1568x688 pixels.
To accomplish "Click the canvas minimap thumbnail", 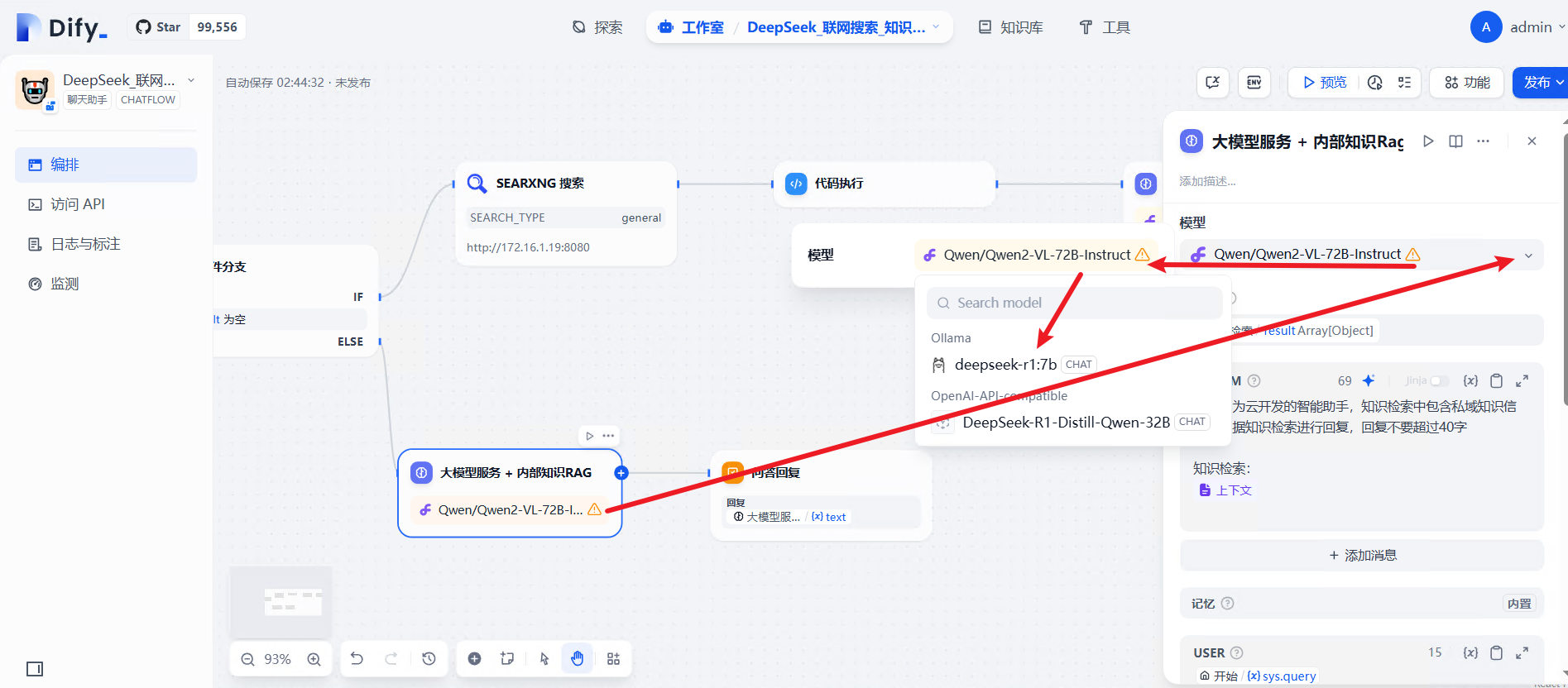I will [x=281, y=601].
